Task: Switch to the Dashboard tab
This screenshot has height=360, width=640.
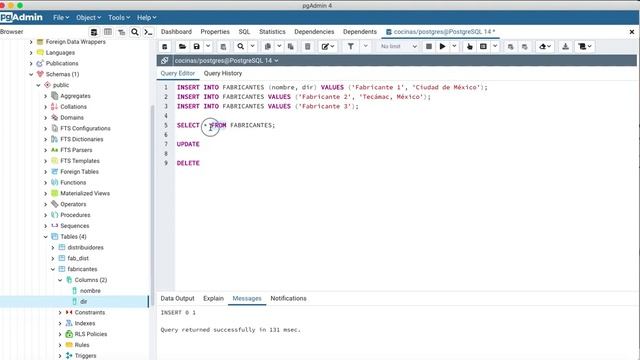Action: 176,32
